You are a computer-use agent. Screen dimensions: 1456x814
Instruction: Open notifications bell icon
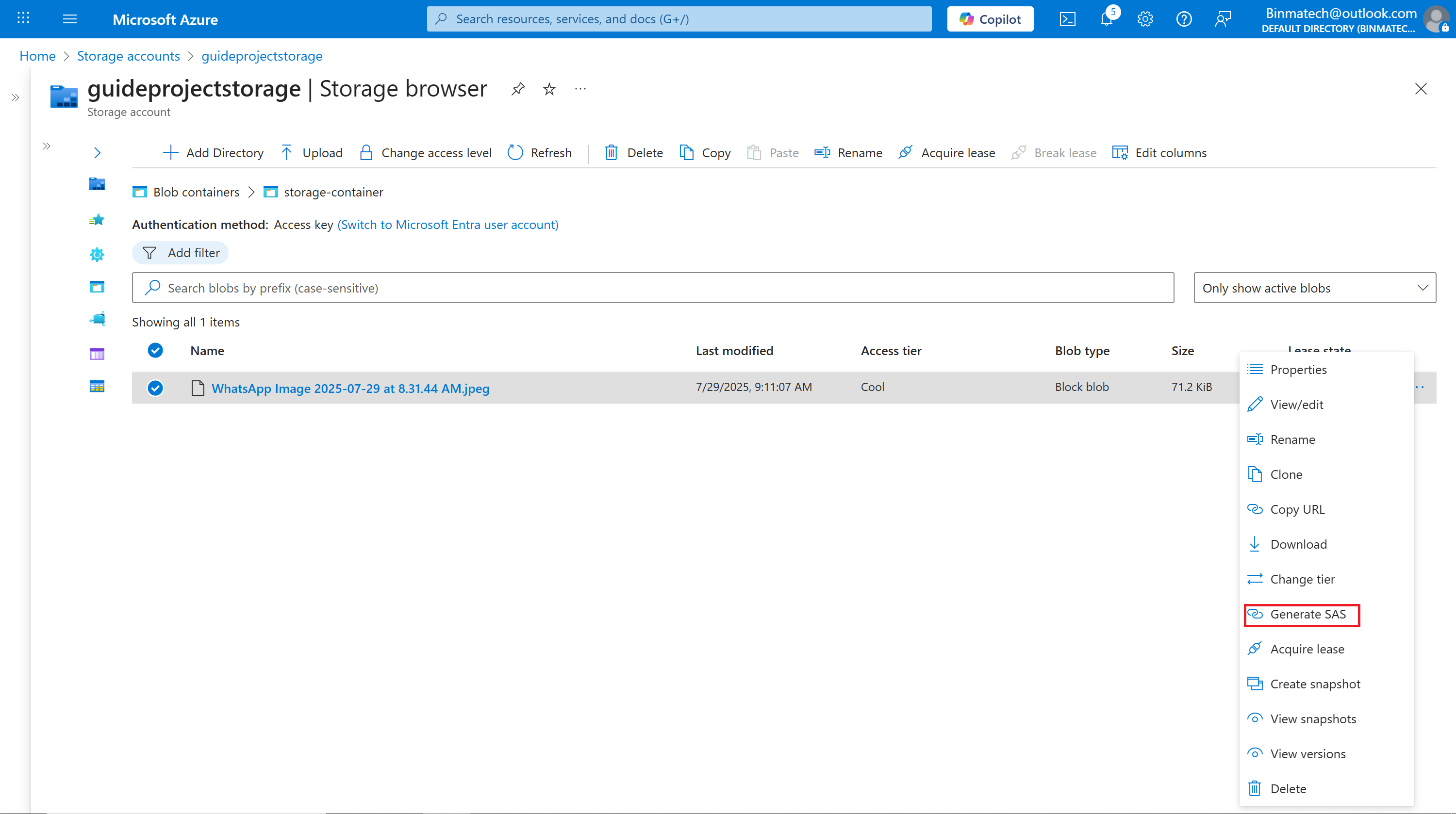click(x=1106, y=19)
